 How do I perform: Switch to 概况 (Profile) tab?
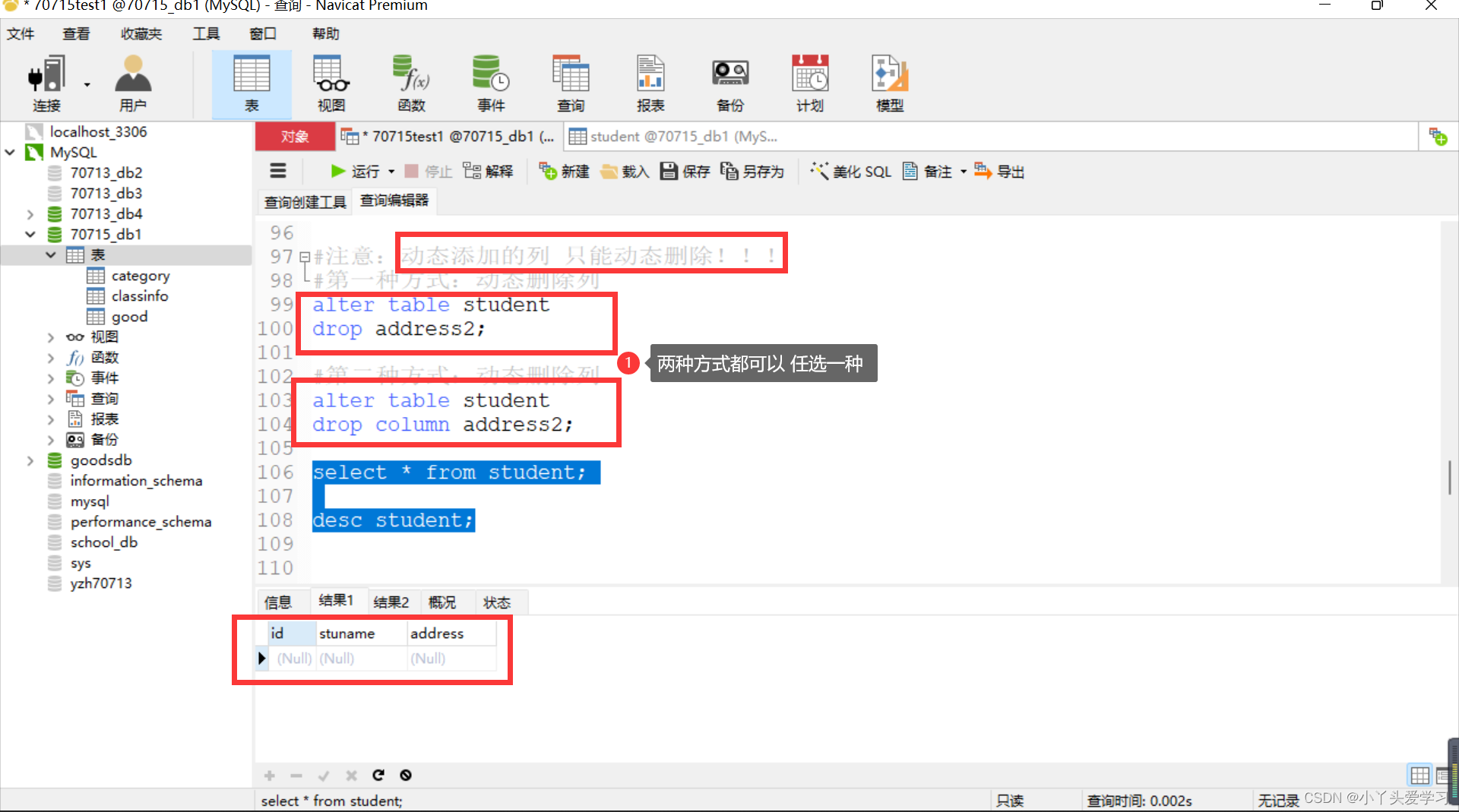[442, 602]
